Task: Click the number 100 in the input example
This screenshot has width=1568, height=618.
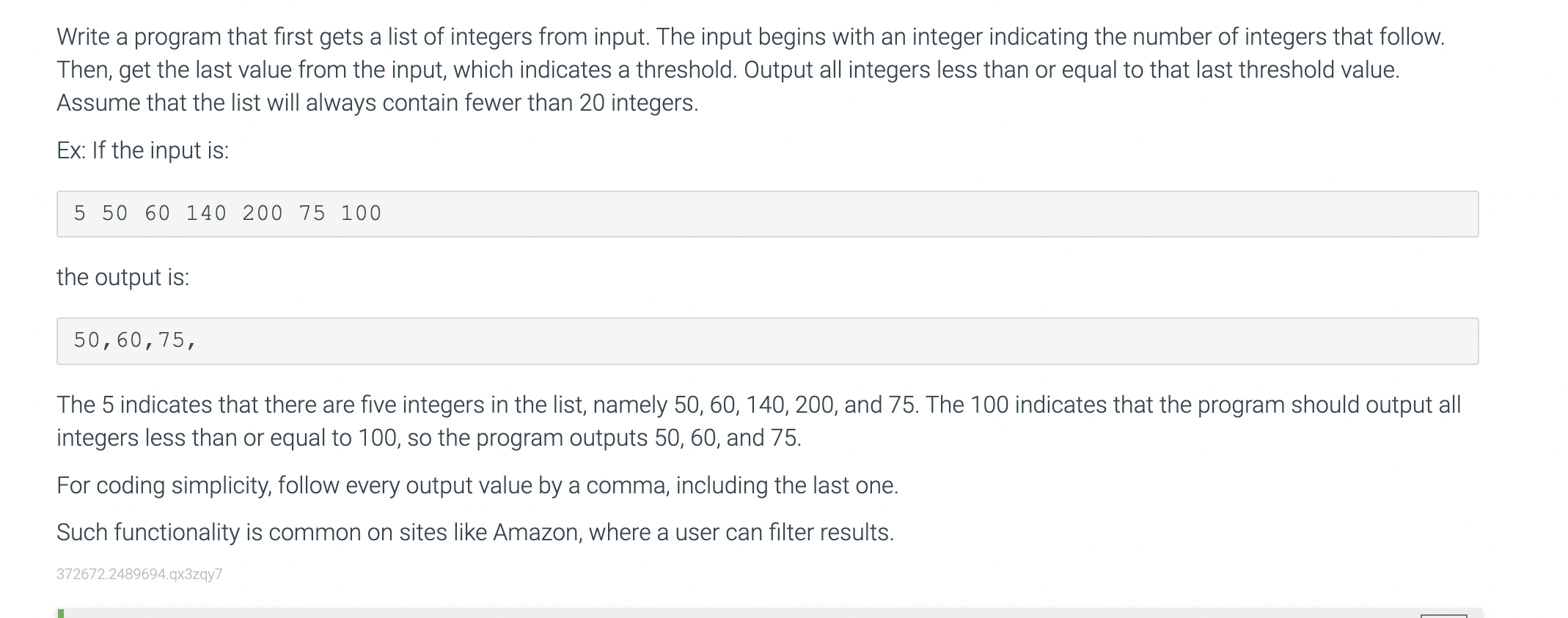Action: click(x=361, y=213)
